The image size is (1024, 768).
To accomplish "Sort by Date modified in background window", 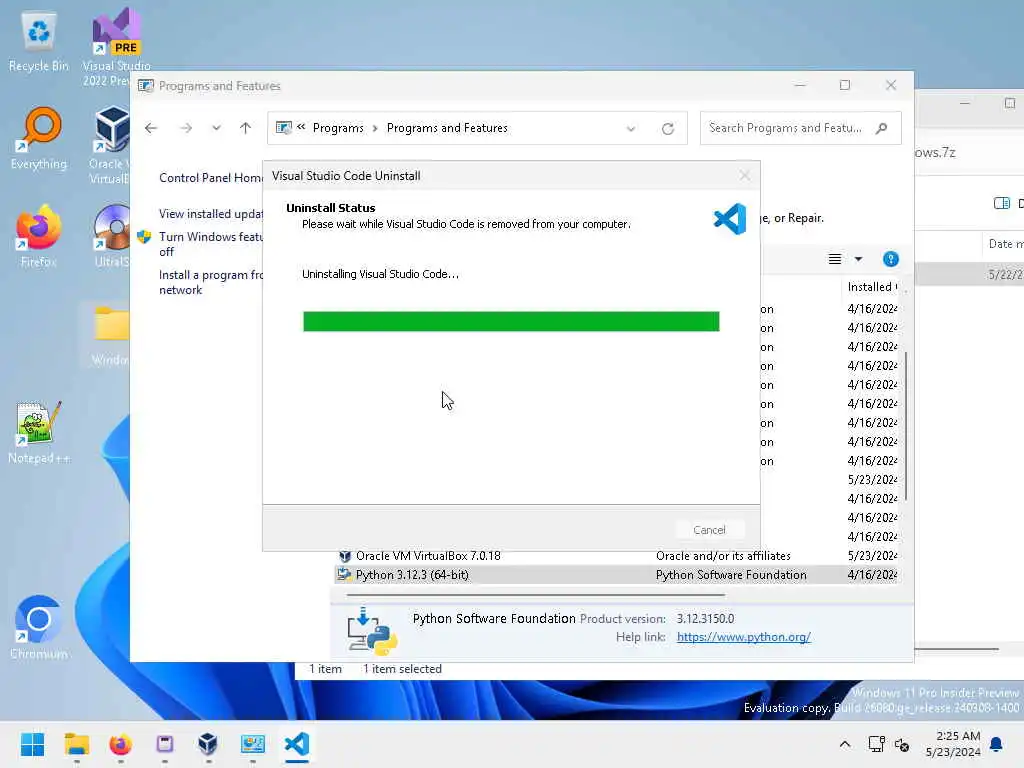I will click(1004, 244).
